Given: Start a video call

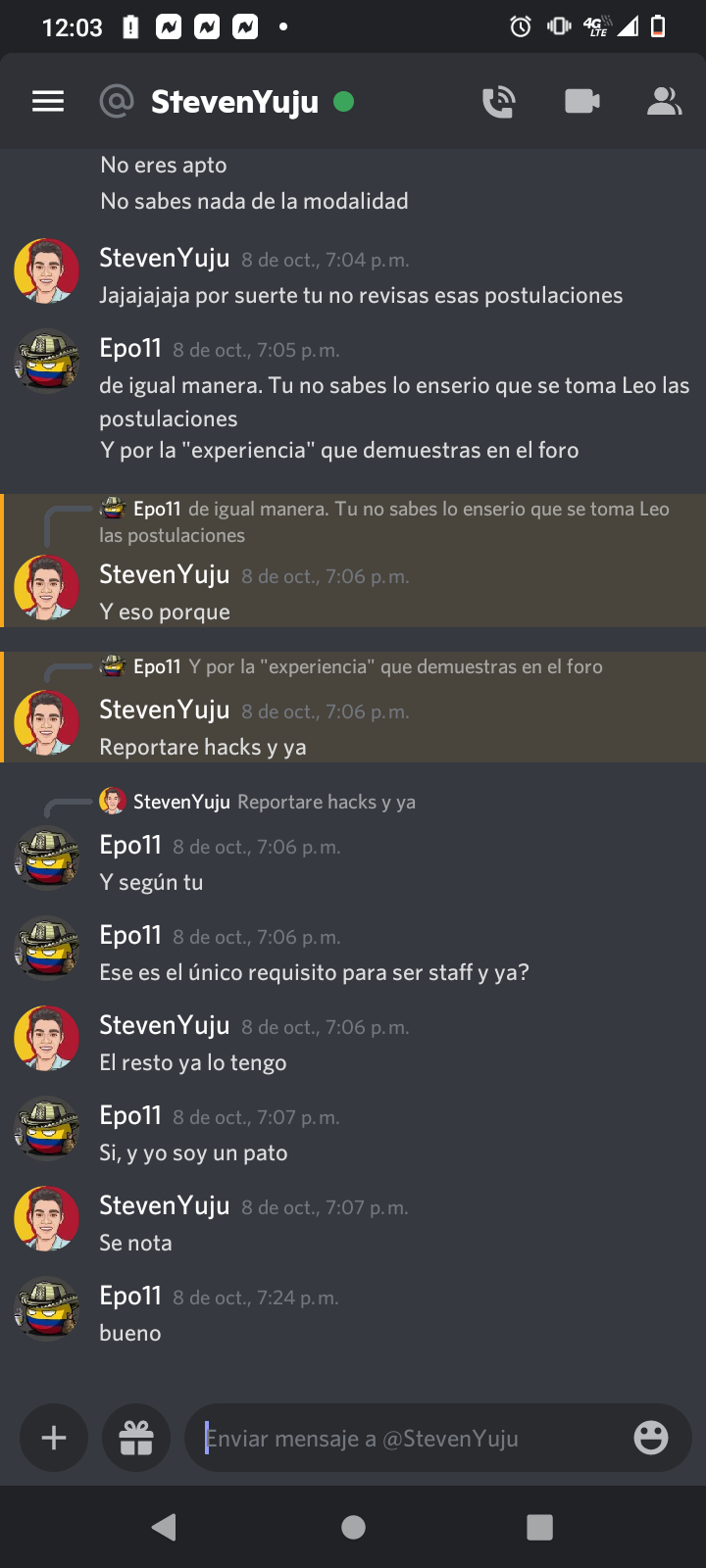Looking at the screenshot, I should tap(582, 101).
